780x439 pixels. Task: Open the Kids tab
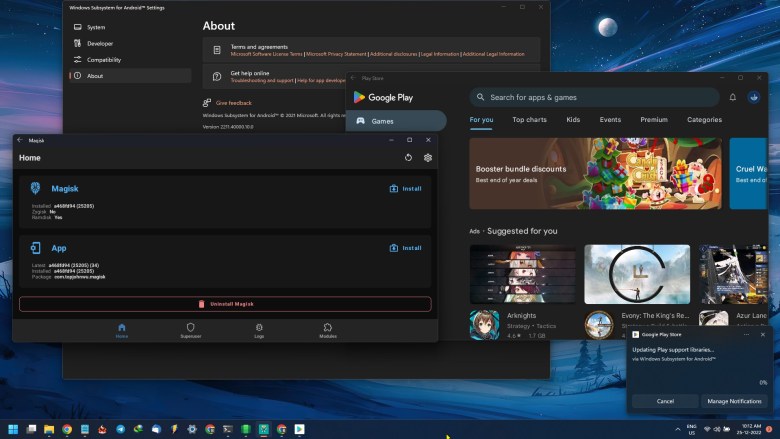click(x=573, y=120)
